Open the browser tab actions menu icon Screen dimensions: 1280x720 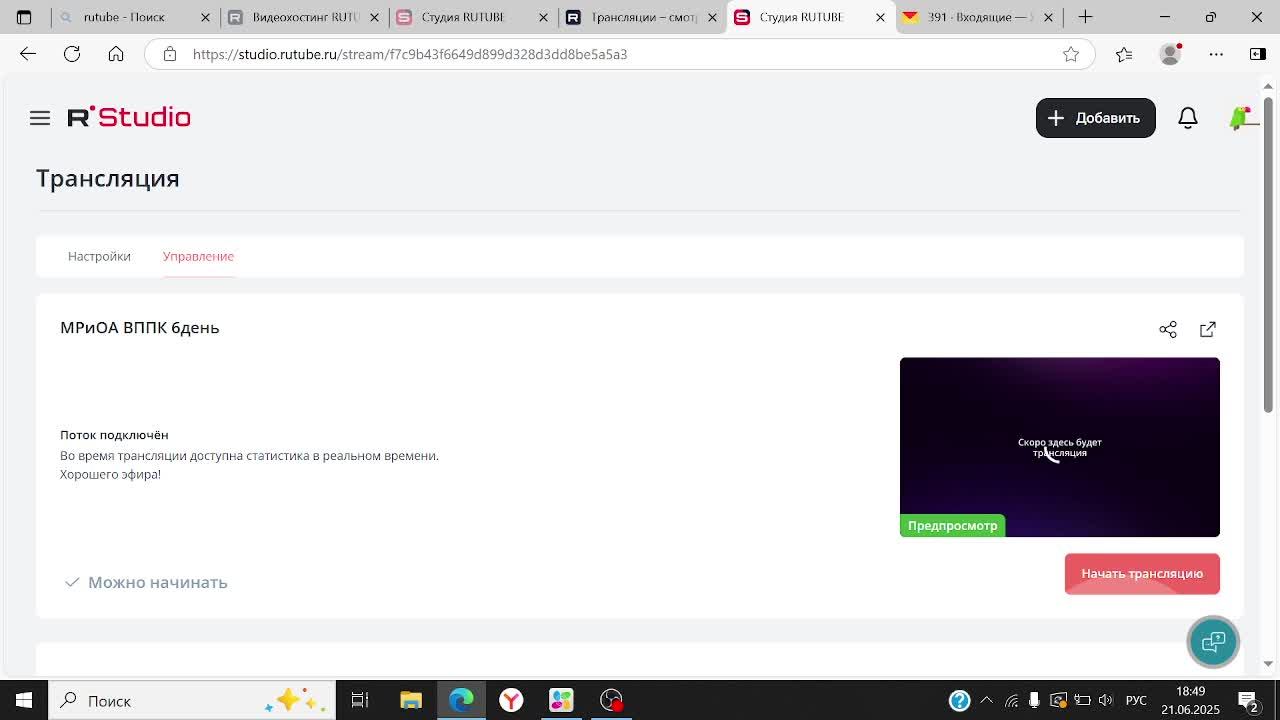click(x=24, y=17)
